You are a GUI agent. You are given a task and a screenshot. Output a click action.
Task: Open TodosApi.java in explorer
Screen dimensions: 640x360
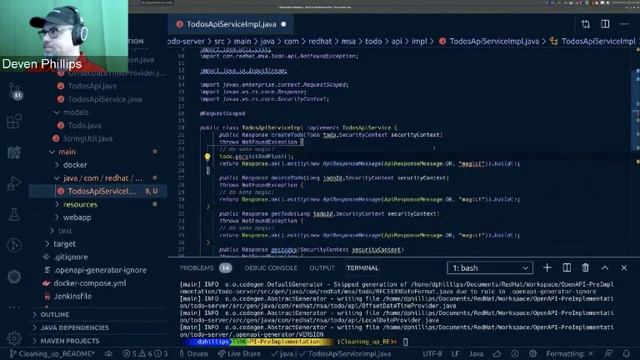92,86
